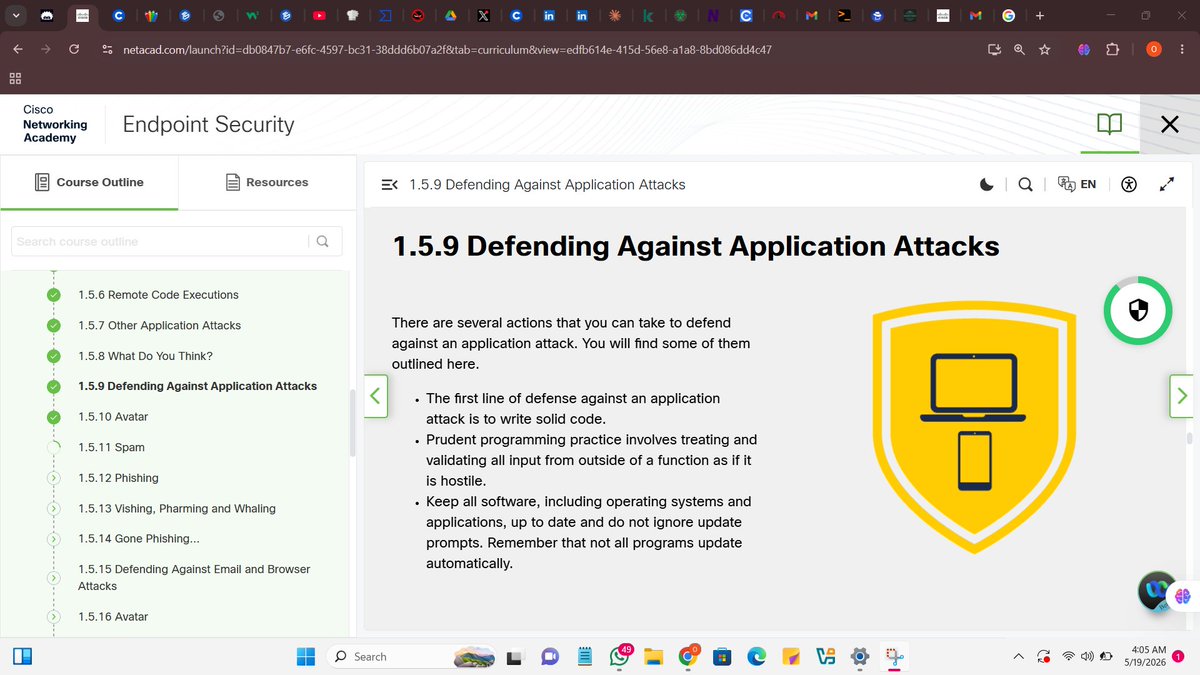Open 1.5.11 Spam in the outline
The width and height of the screenshot is (1200, 675).
tap(111, 447)
